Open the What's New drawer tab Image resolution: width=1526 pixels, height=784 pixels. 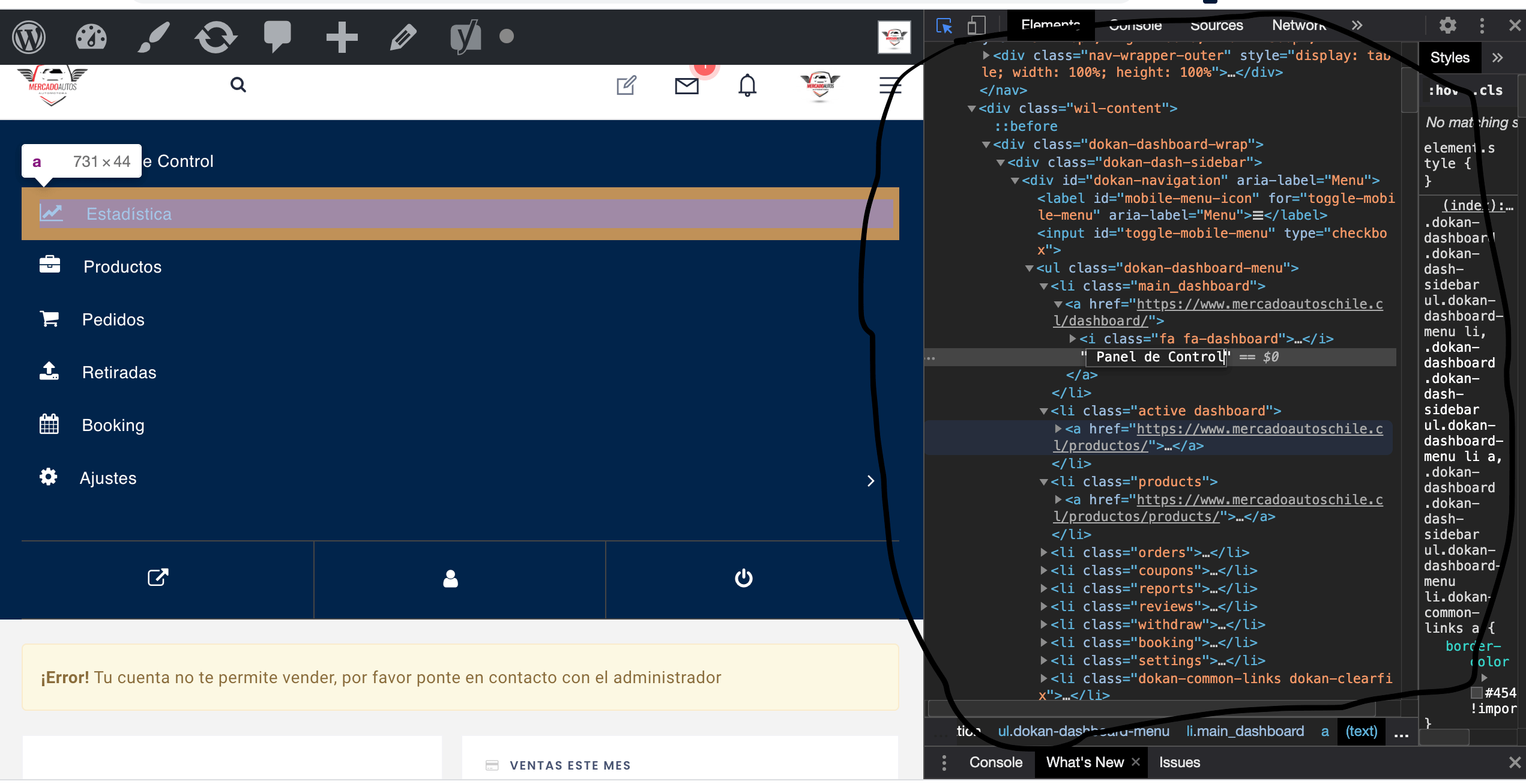[1085, 762]
